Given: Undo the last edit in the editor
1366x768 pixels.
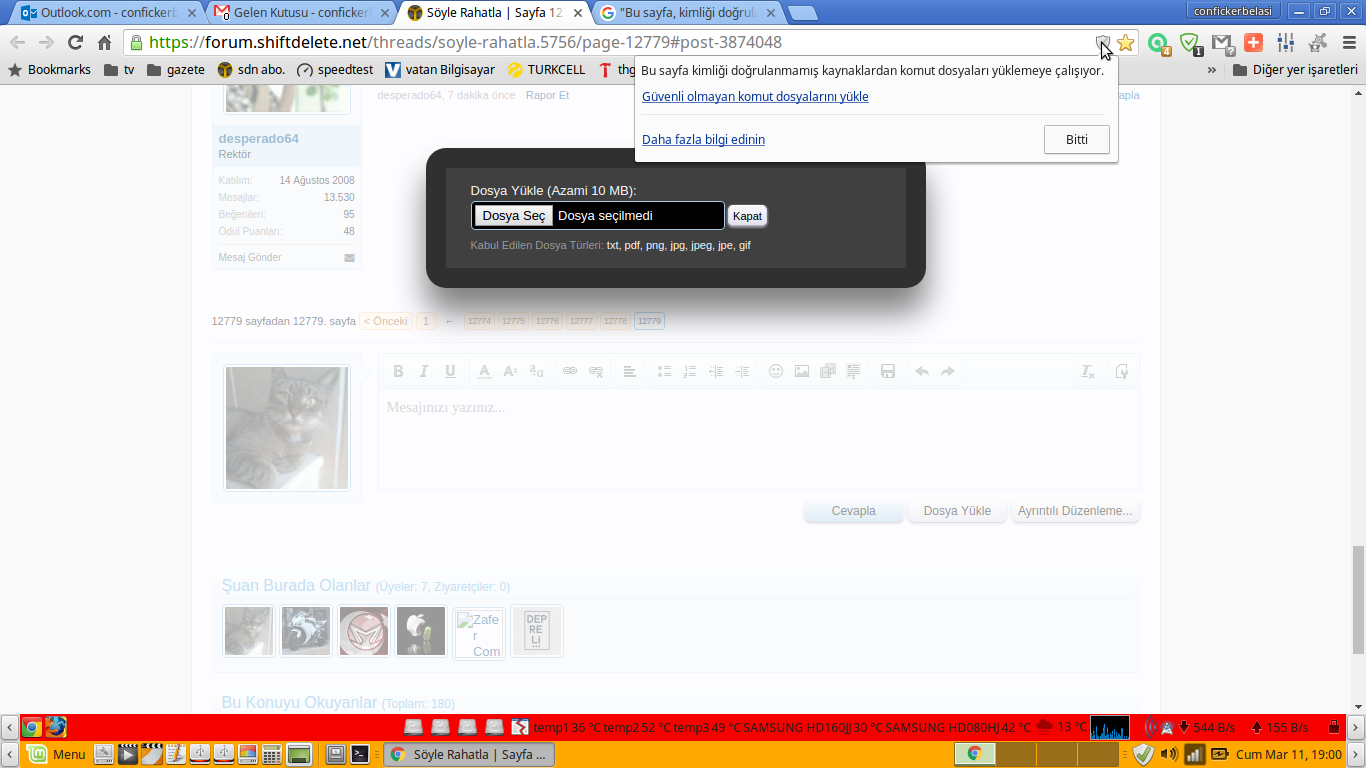Looking at the screenshot, I should [x=922, y=371].
